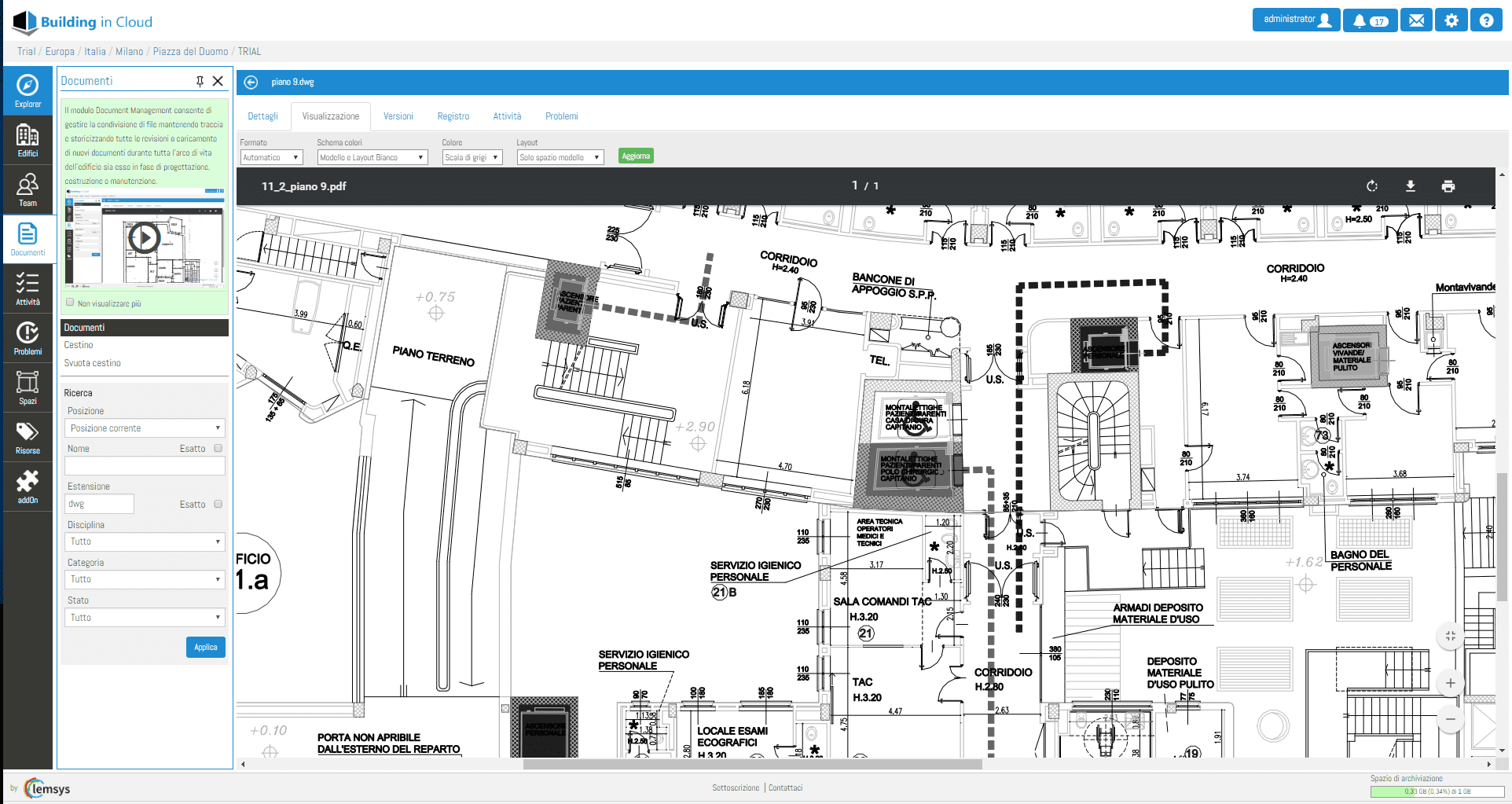1512x804 pixels.
Task: Expand the Schema colori dropdown
Action: click(x=372, y=157)
